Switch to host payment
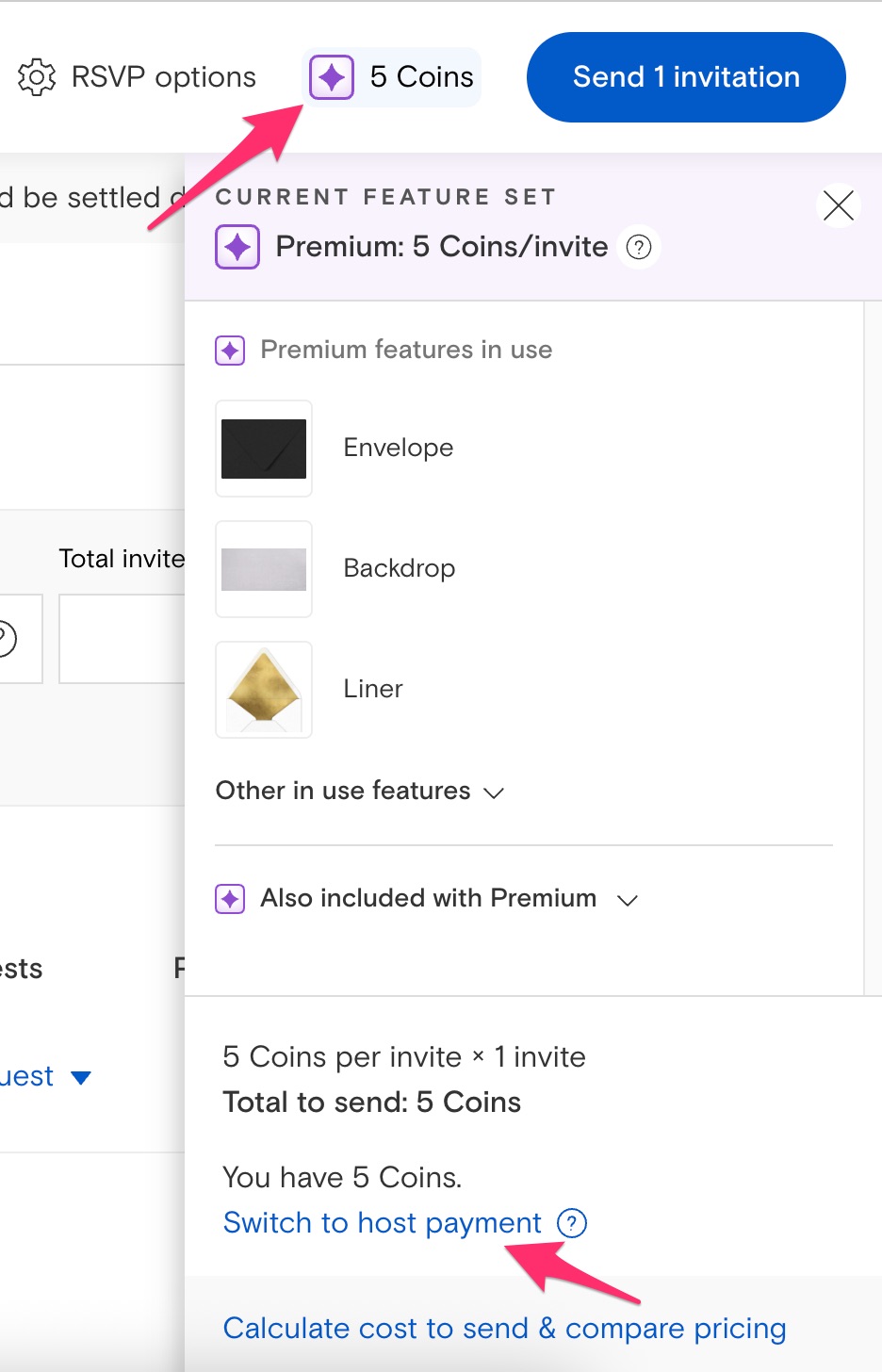Image resolution: width=882 pixels, height=1372 pixels. (x=382, y=1223)
